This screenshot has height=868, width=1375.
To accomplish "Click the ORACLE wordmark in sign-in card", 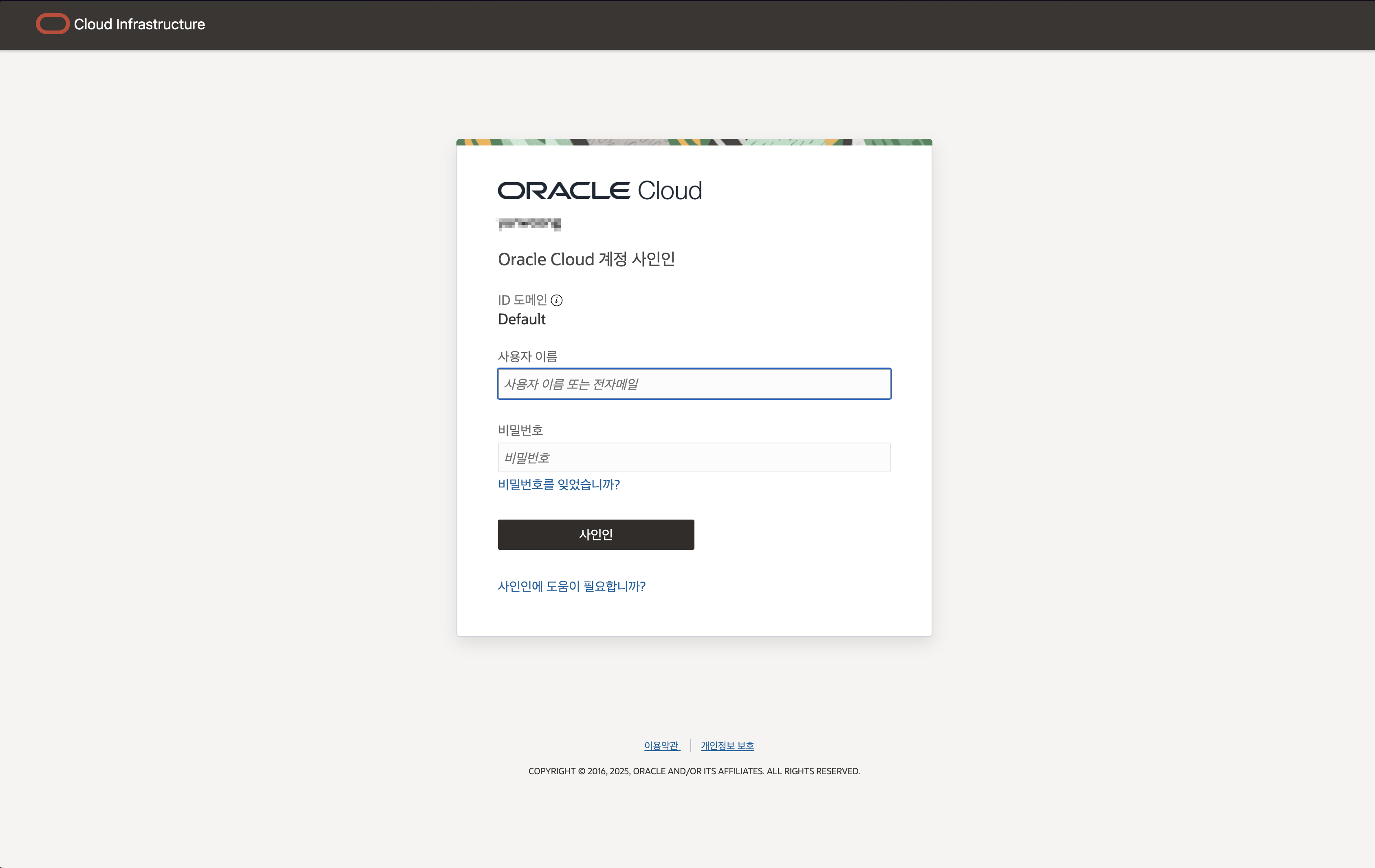I will tap(564, 191).
